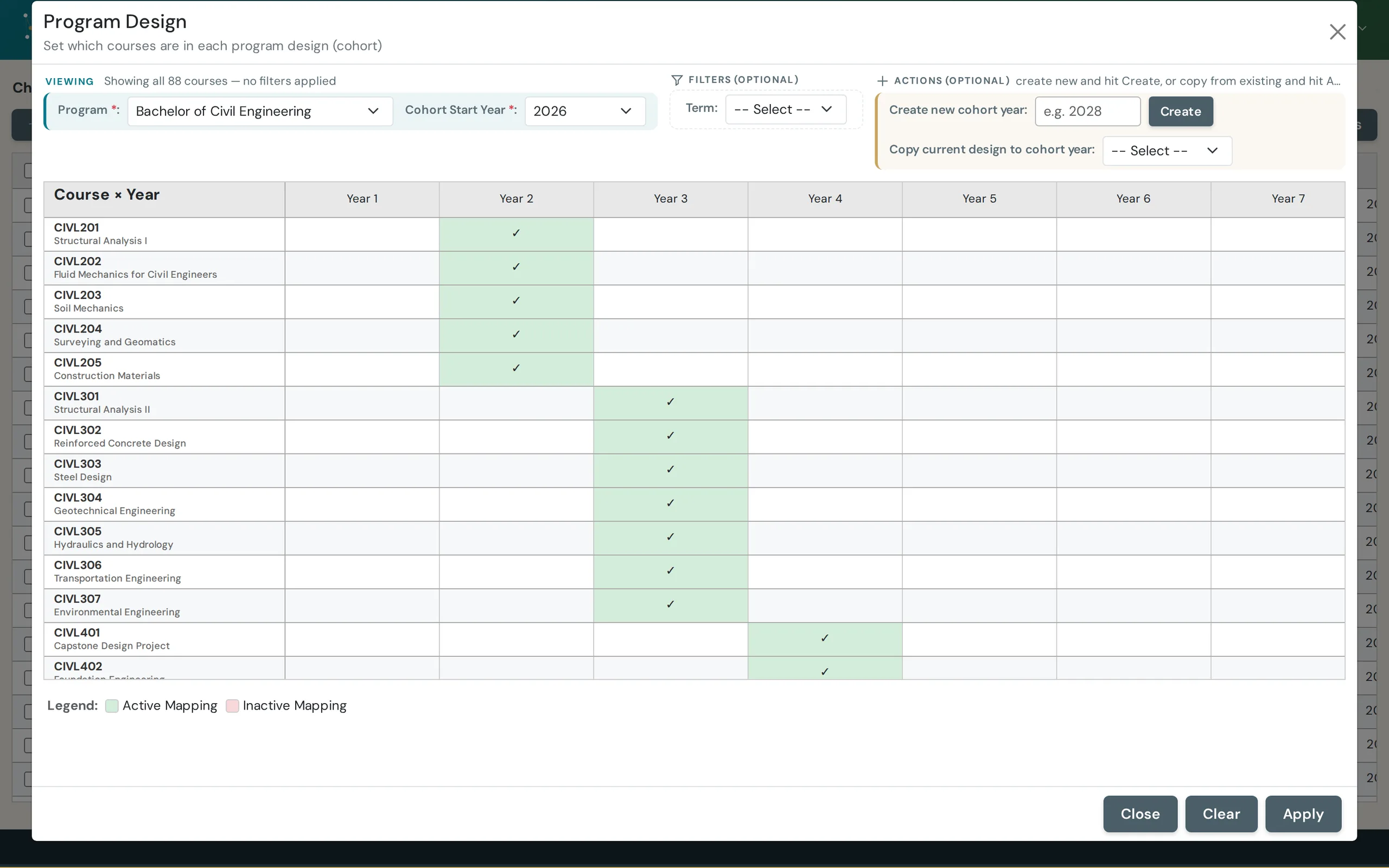Image resolution: width=1389 pixels, height=868 pixels.
Task: Click the Apply button
Action: click(1303, 813)
